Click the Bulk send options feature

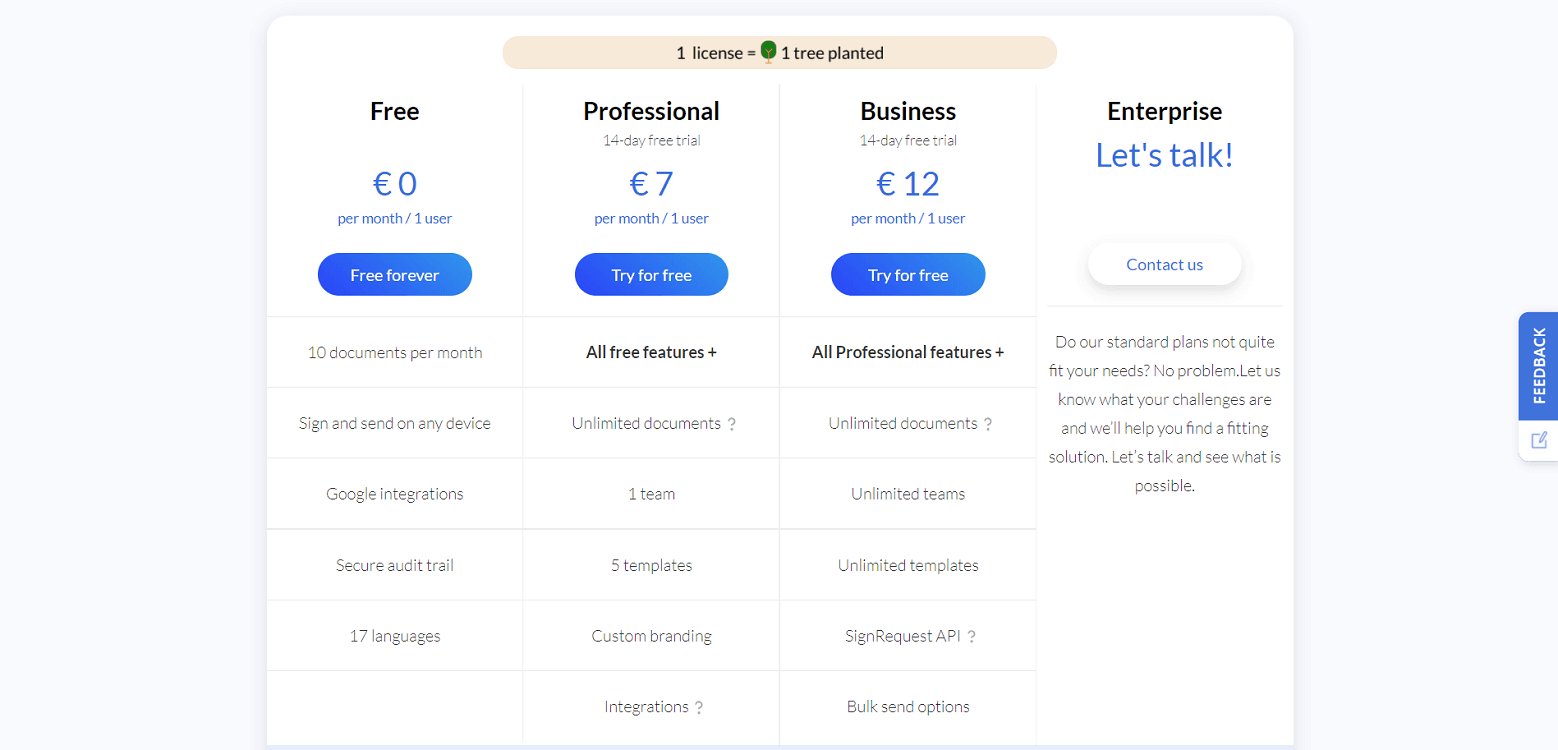click(x=908, y=706)
